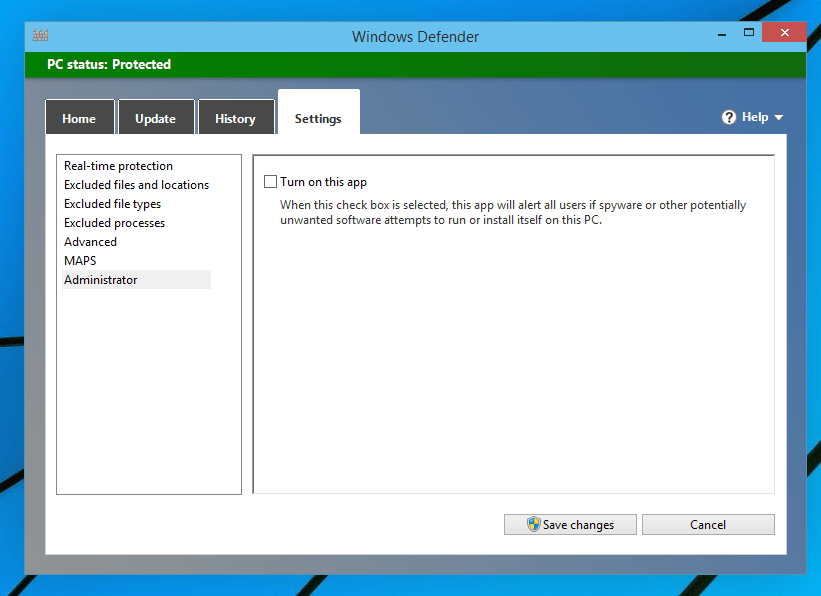Click the Cancel button

tap(708, 524)
